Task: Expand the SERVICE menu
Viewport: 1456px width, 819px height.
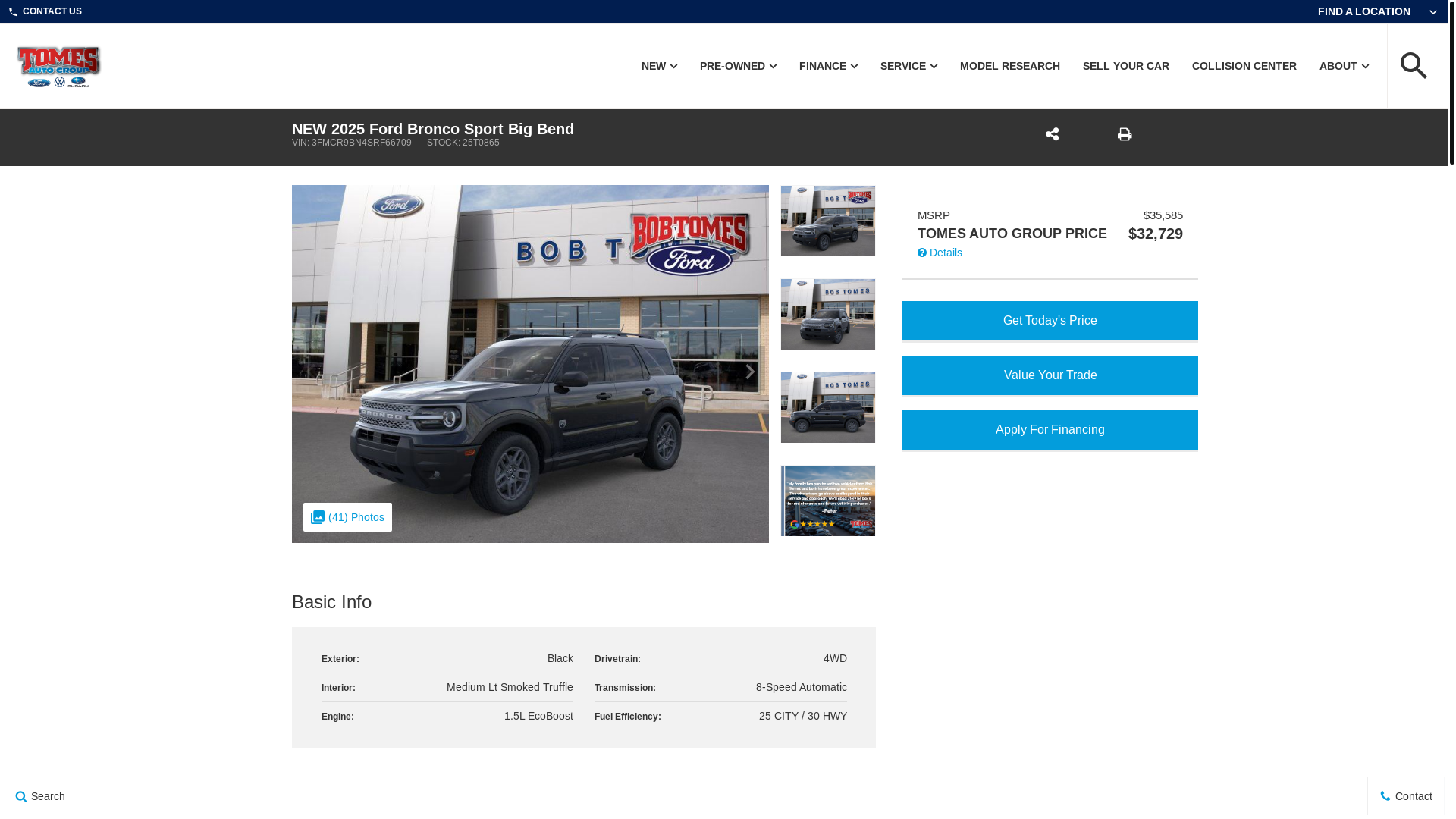Action: pos(908,66)
